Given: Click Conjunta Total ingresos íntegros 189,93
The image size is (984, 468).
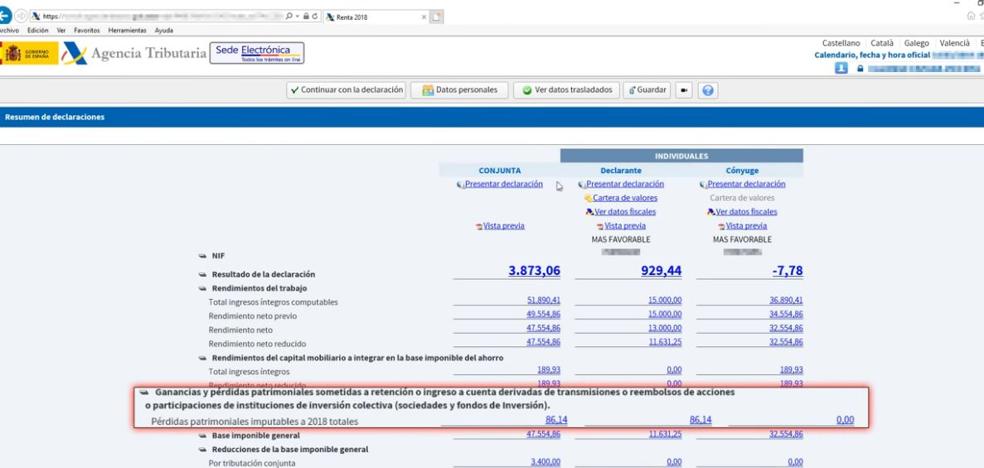Looking at the screenshot, I should (x=549, y=370).
